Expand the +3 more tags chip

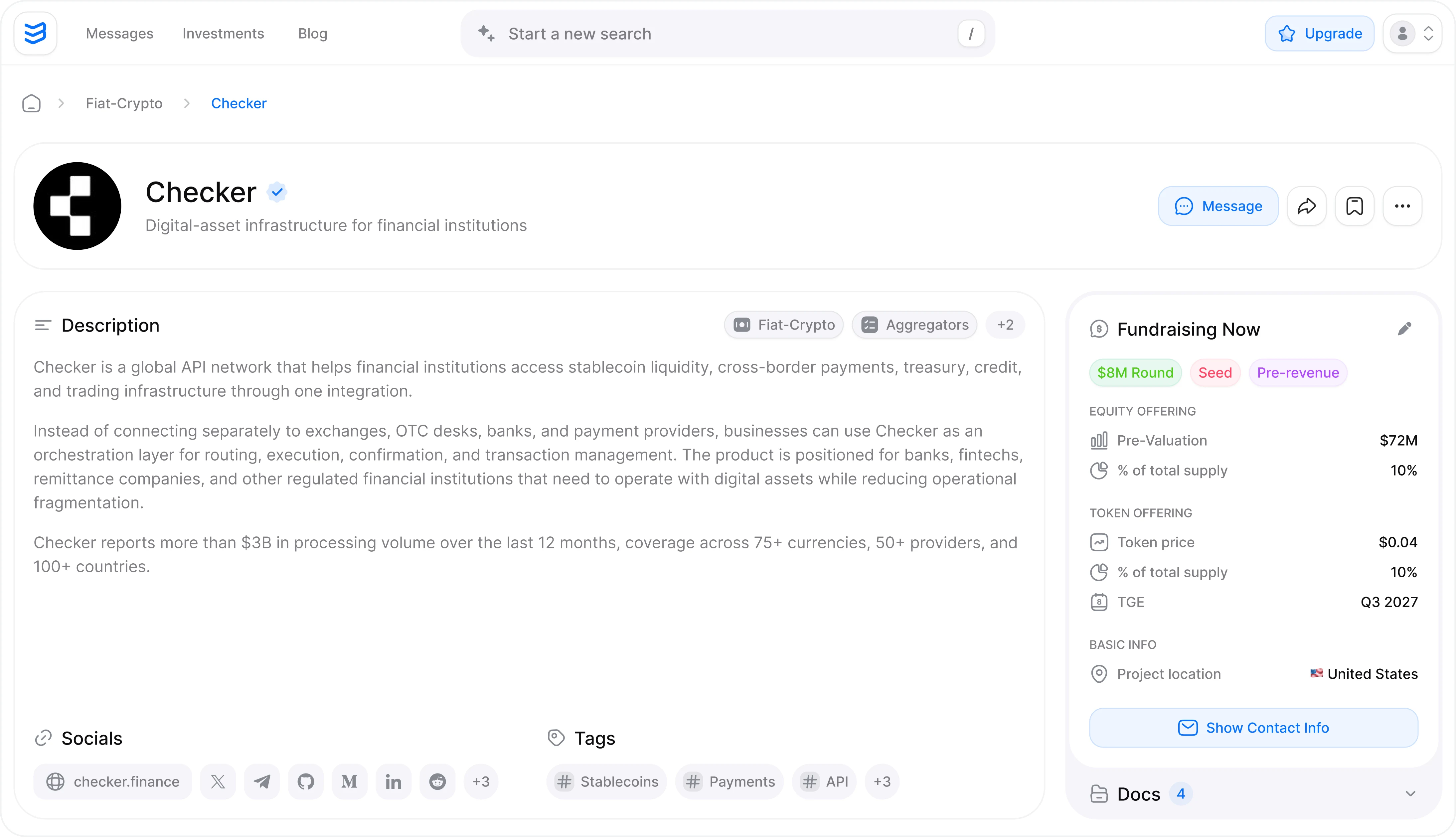pos(882,782)
